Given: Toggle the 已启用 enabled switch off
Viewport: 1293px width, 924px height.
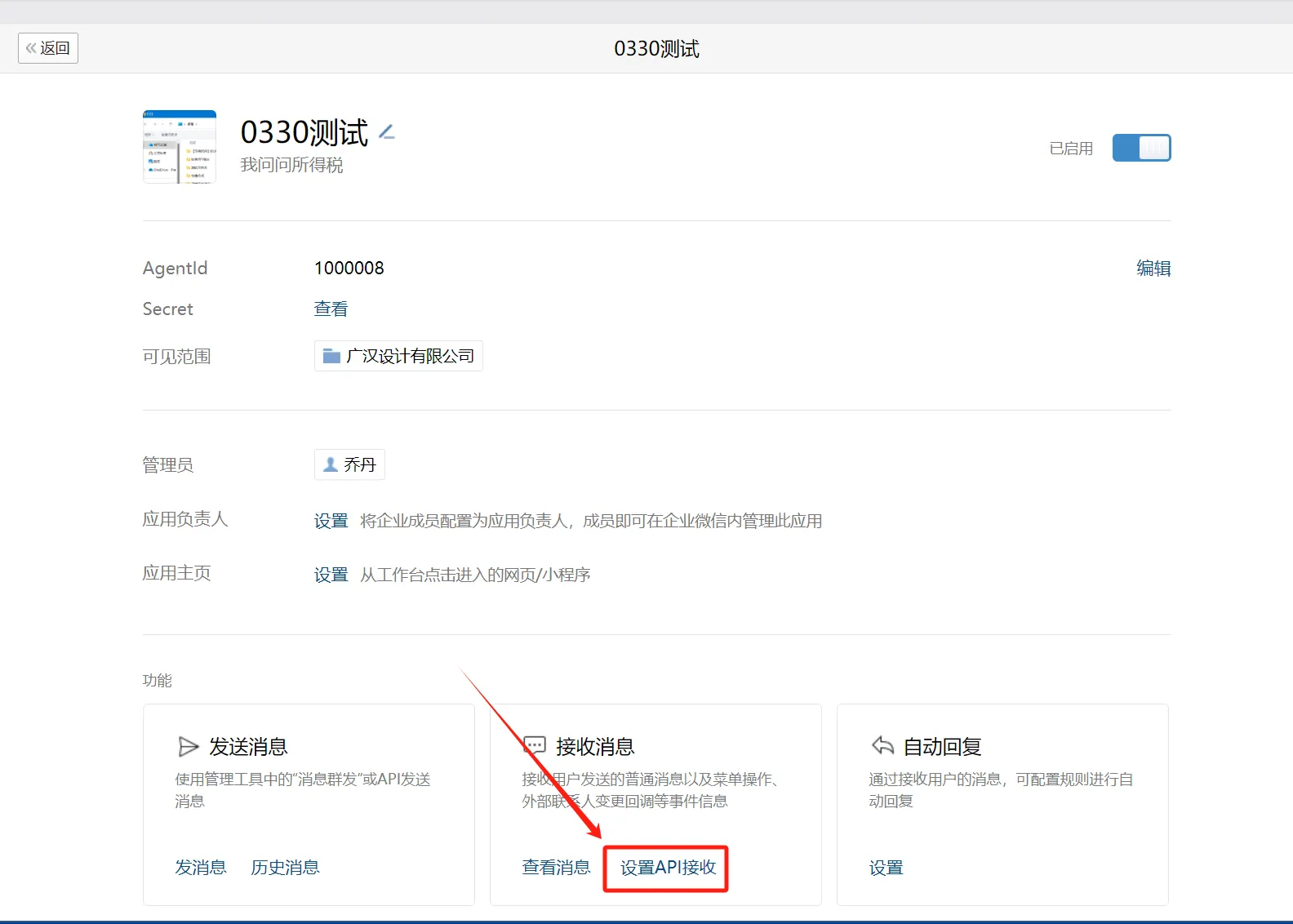Looking at the screenshot, I should (x=1141, y=148).
